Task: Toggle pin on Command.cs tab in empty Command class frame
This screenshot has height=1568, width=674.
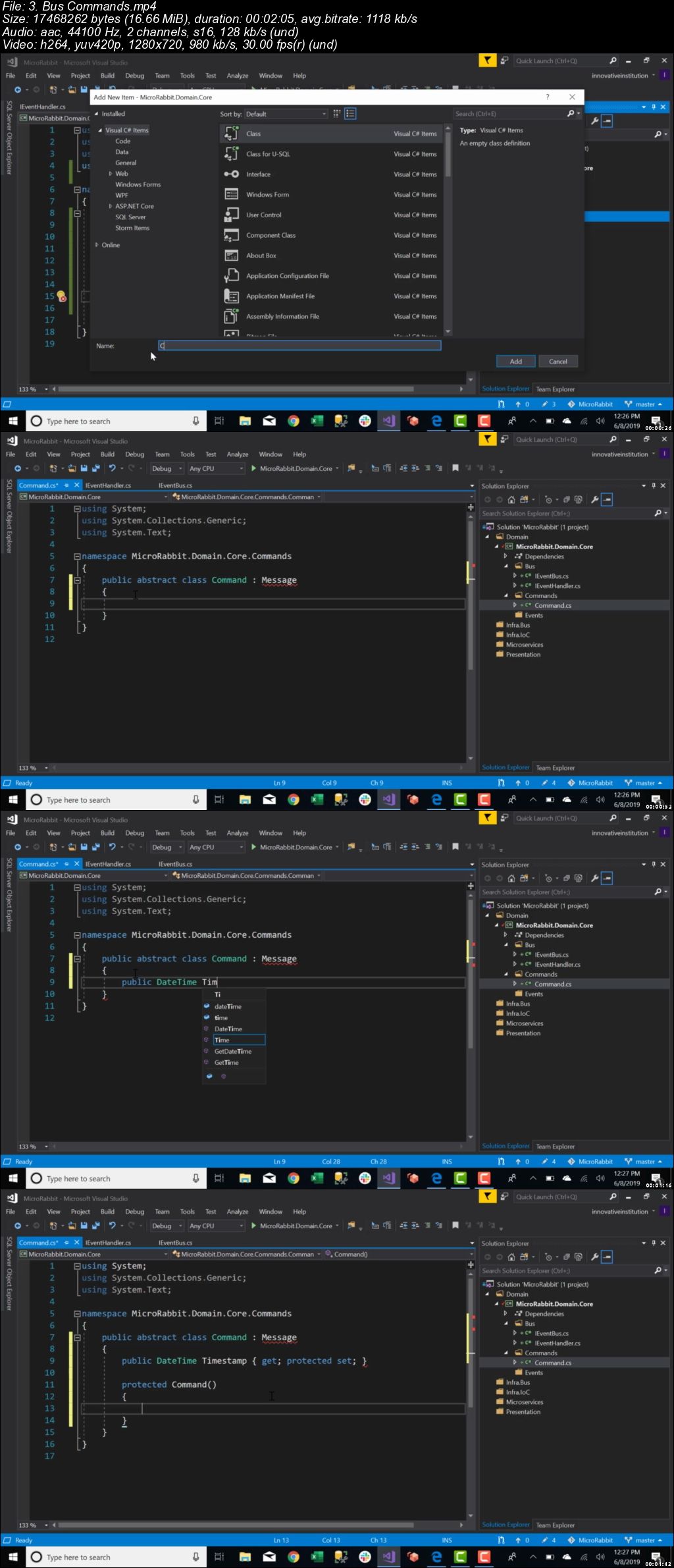Action: pyautogui.click(x=66, y=485)
